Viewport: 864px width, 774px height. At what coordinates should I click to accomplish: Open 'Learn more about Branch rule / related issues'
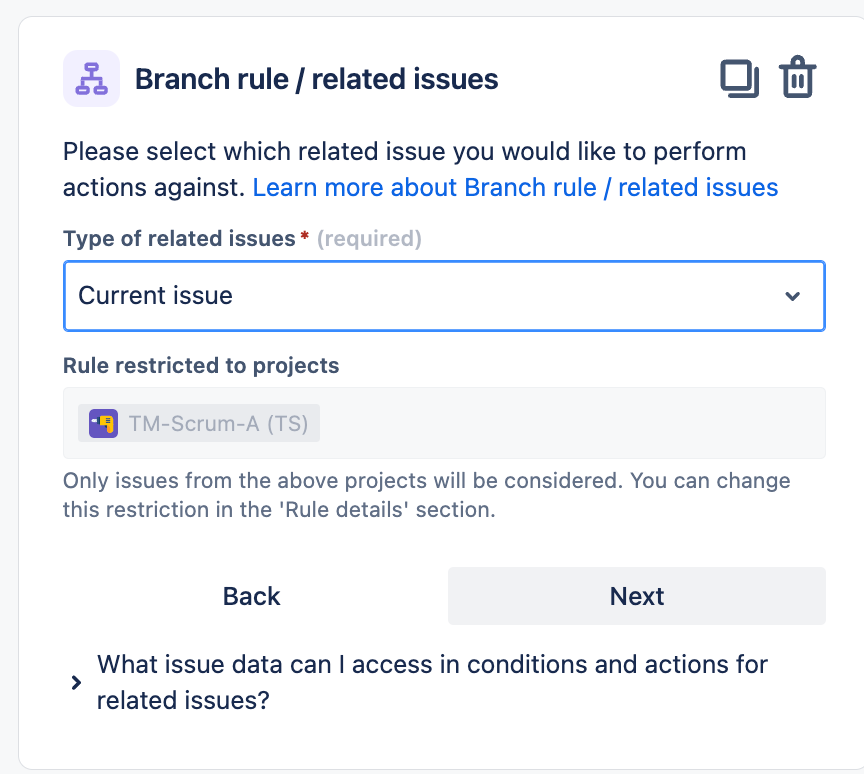(515, 187)
